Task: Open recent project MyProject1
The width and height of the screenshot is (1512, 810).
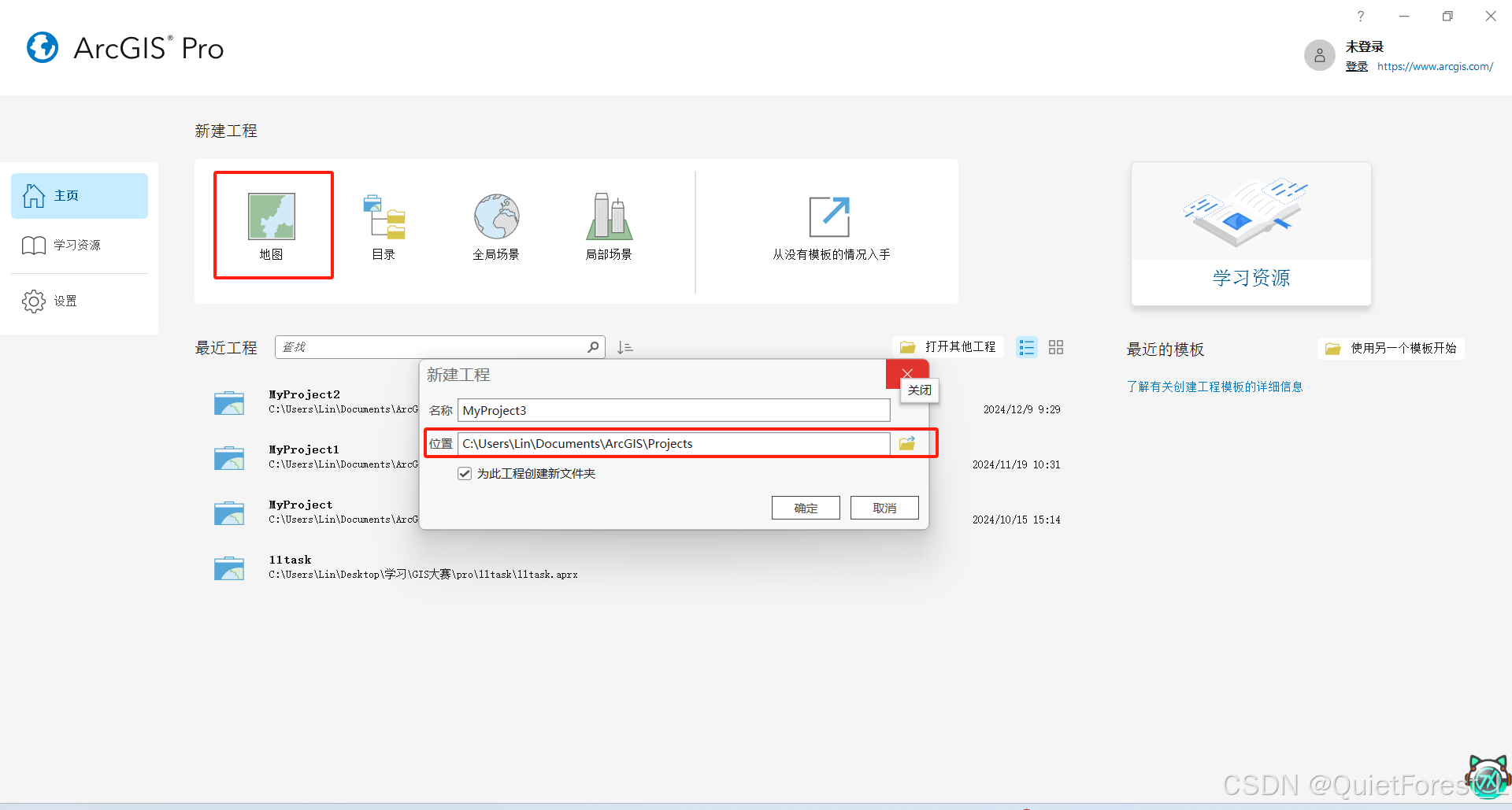Action: point(304,449)
